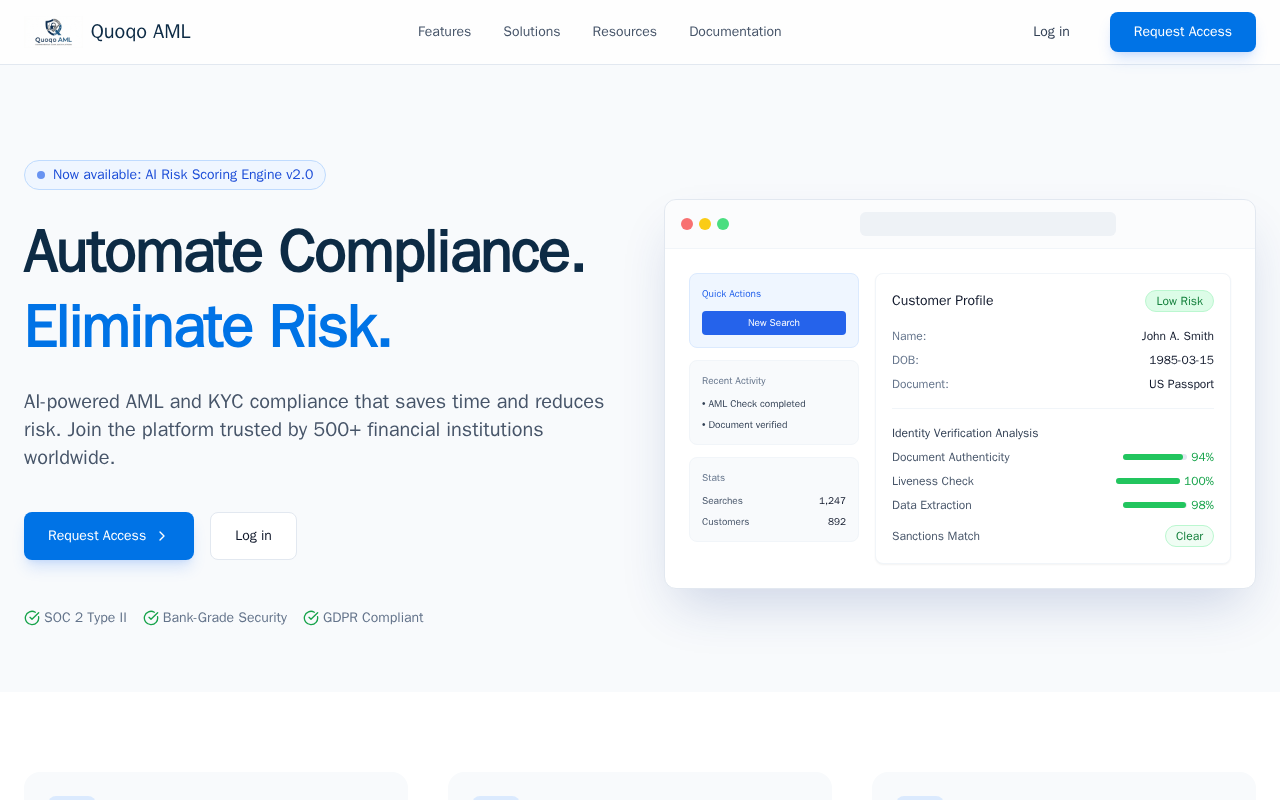Click the SOC 2 Type II checkmark icon
The image size is (1280, 800).
[x=32, y=618]
